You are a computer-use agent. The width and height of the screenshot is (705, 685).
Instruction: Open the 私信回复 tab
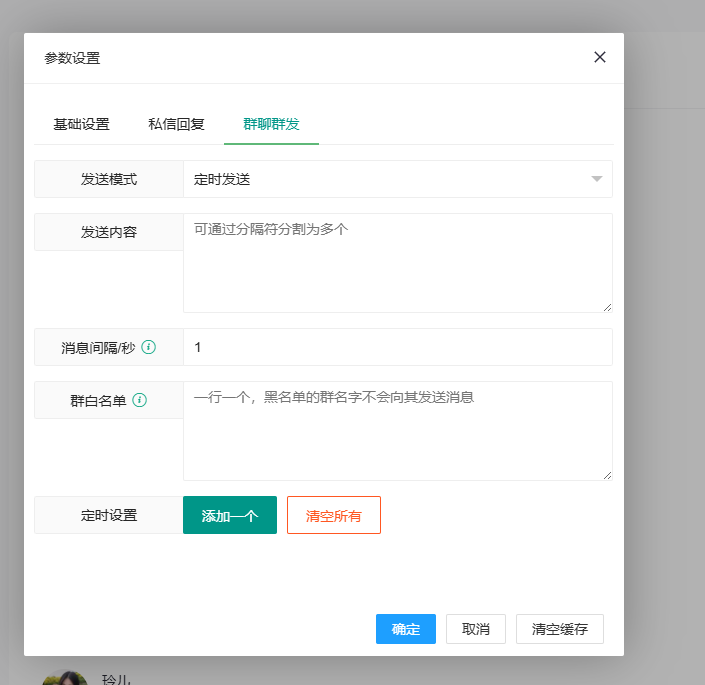click(176, 124)
